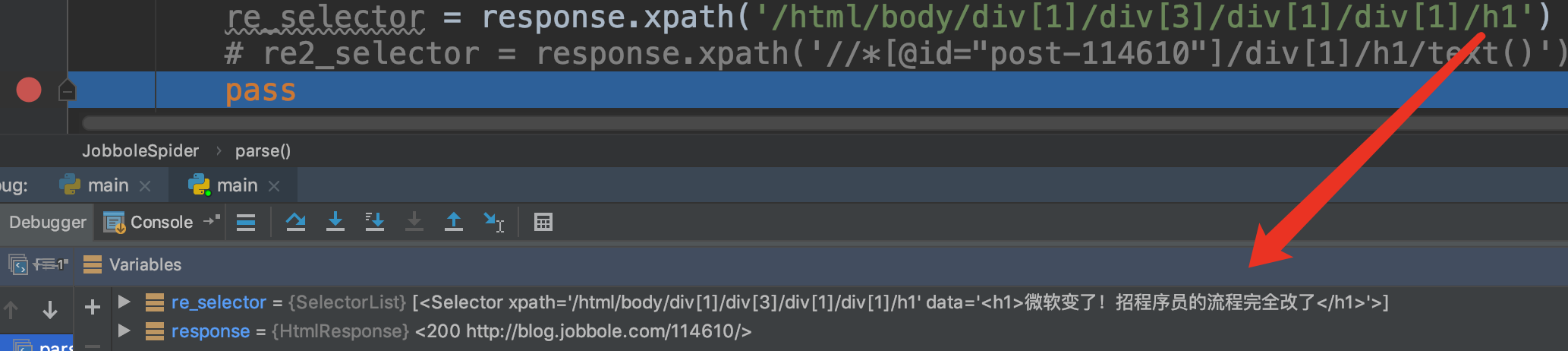1568x351 pixels.
Task: Switch to the Debugger tab
Action: pyautogui.click(x=48, y=222)
